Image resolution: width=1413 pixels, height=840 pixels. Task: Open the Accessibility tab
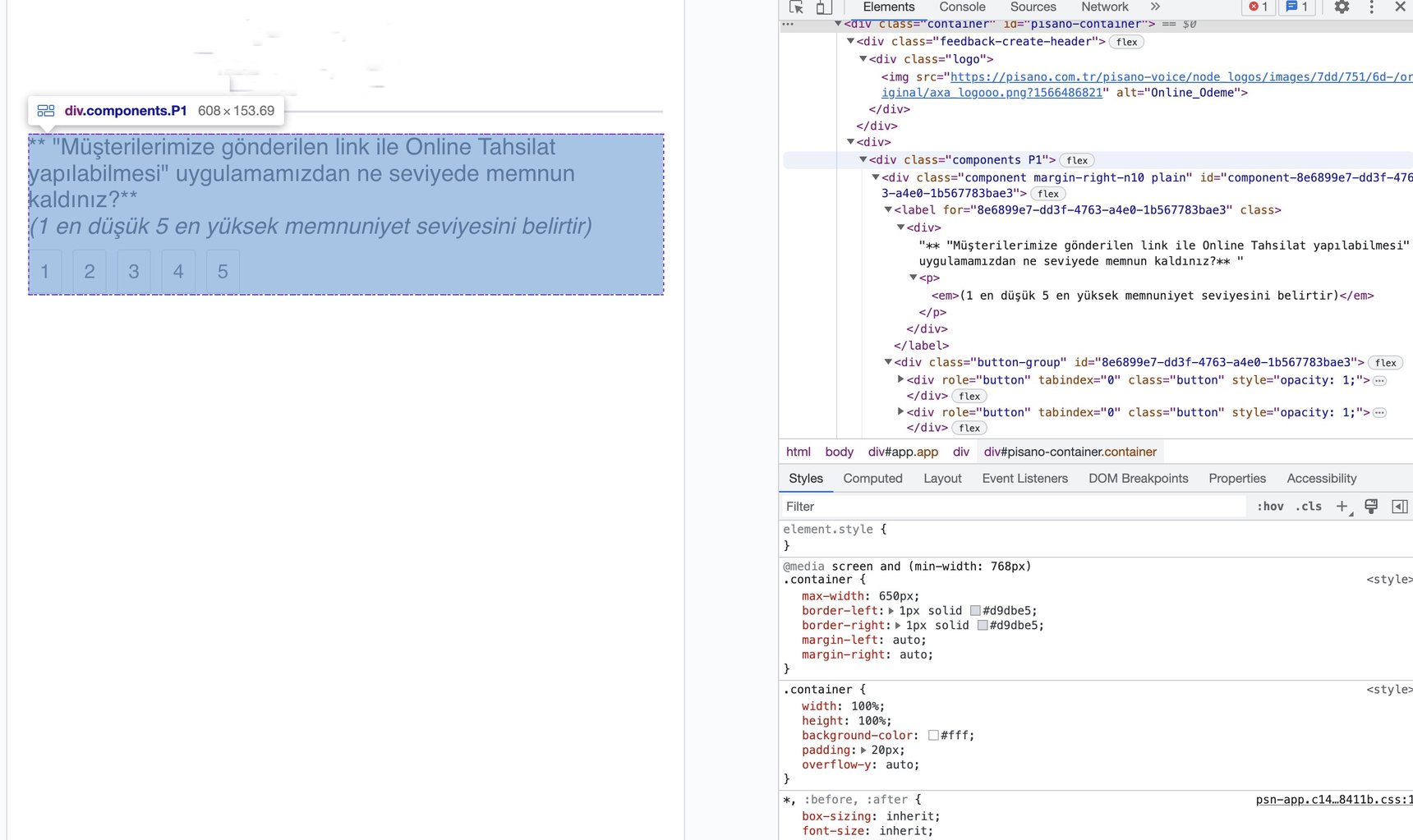[x=1322, y=479]
